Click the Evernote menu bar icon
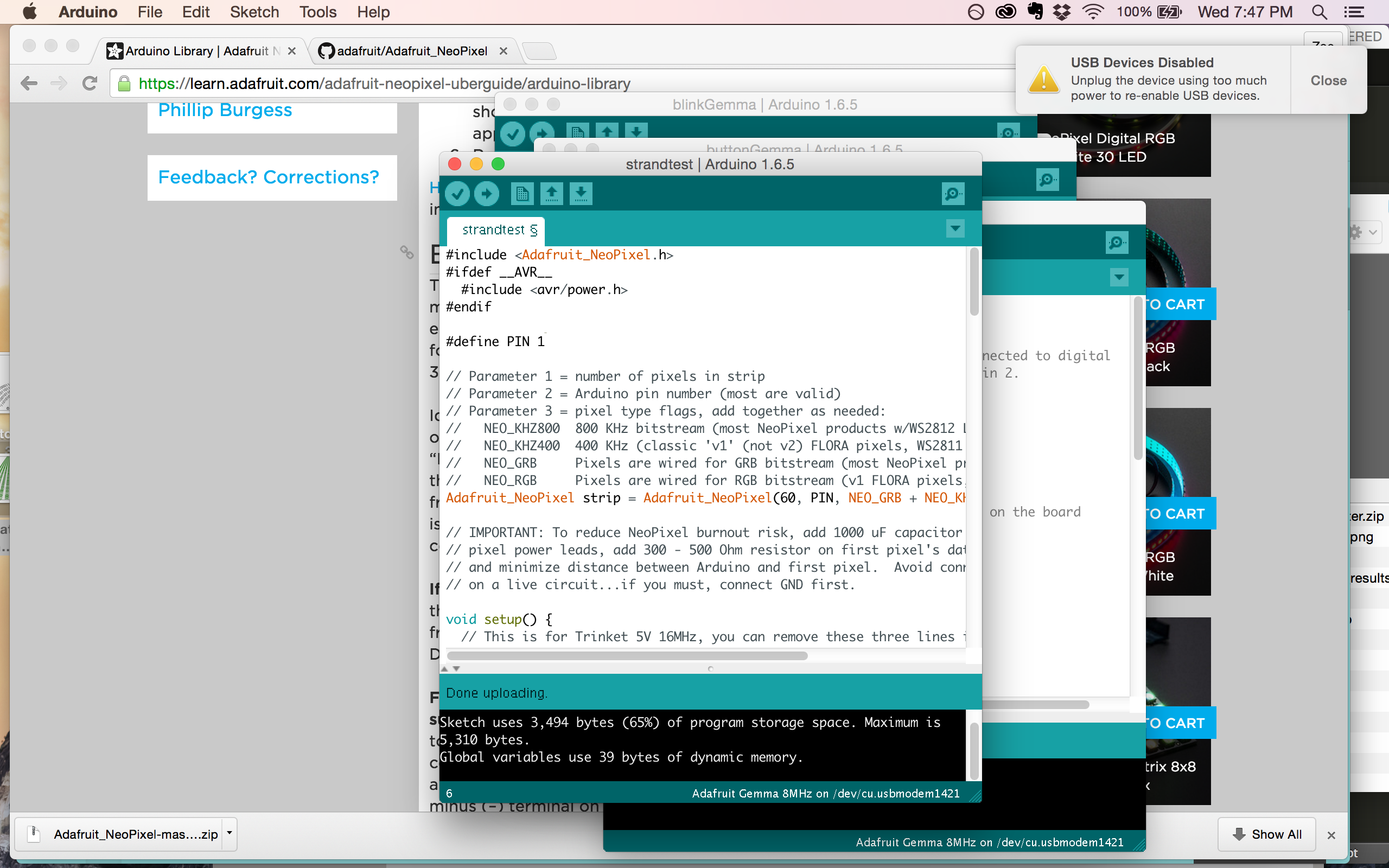 (x=1035, y=11)
